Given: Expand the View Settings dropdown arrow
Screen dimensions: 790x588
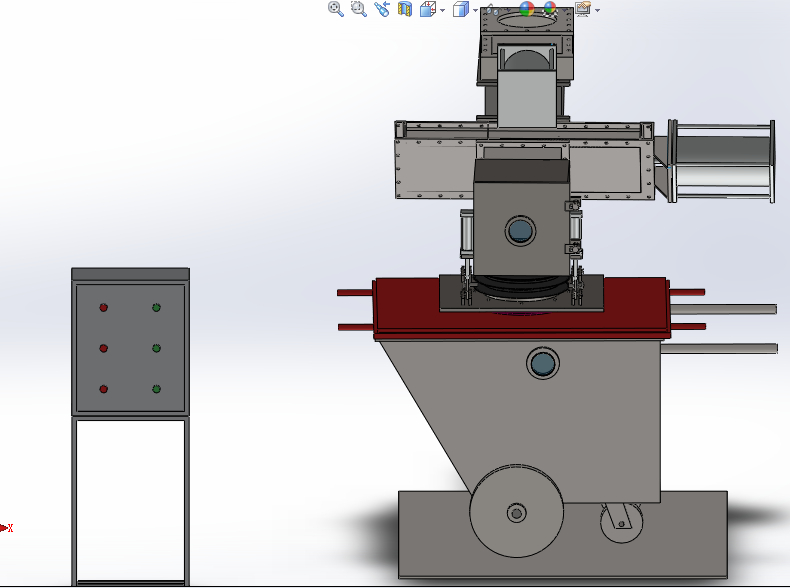Looking at the screenshot, I should point(598,10).
